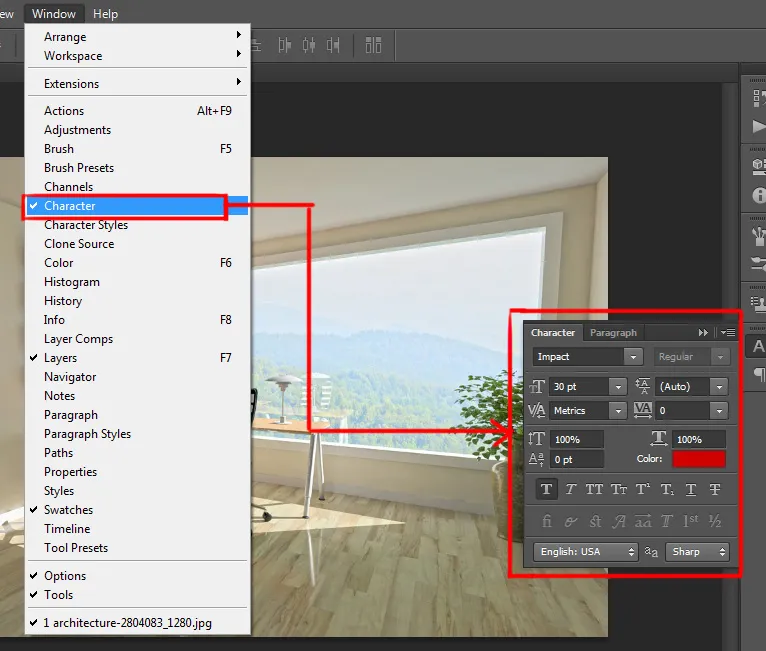Click distribute horizontal centers icon
The height and width of the screenshot is (651, 766).
tap(309, 45)
